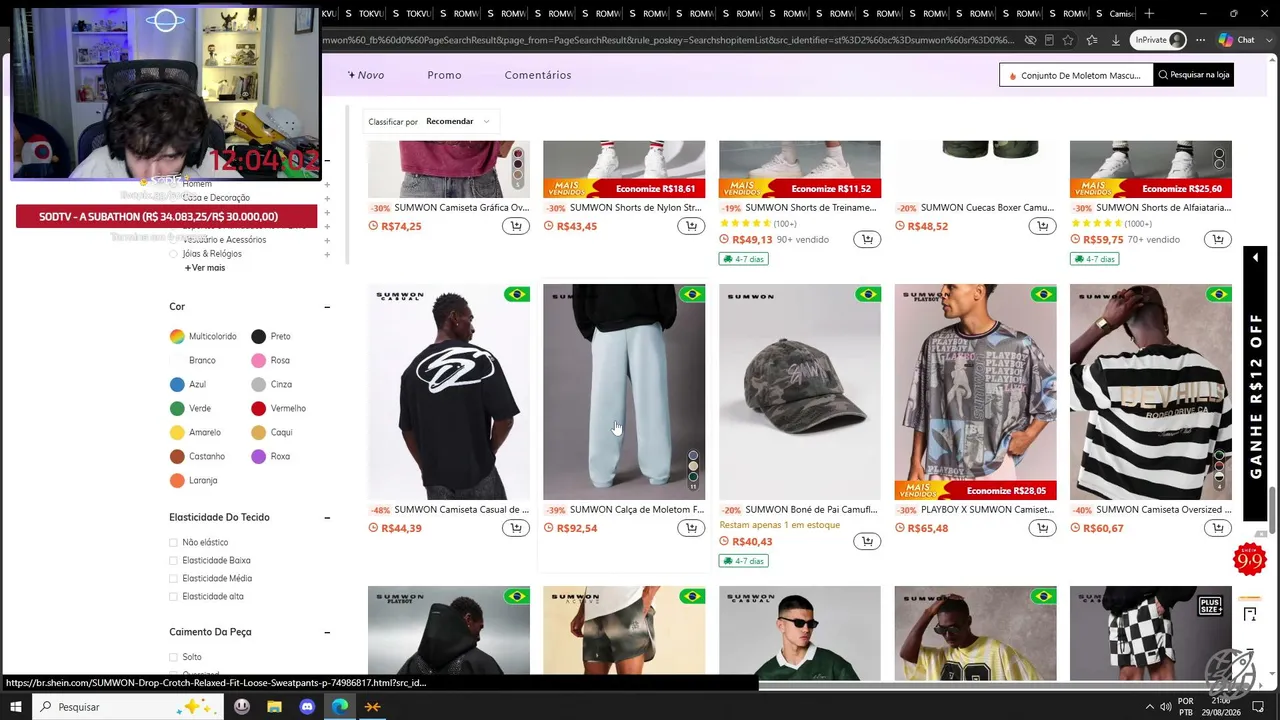1280x720 pixels.
Task: Filter by Vermelho color swatch
Action: (x=258, y=409)
